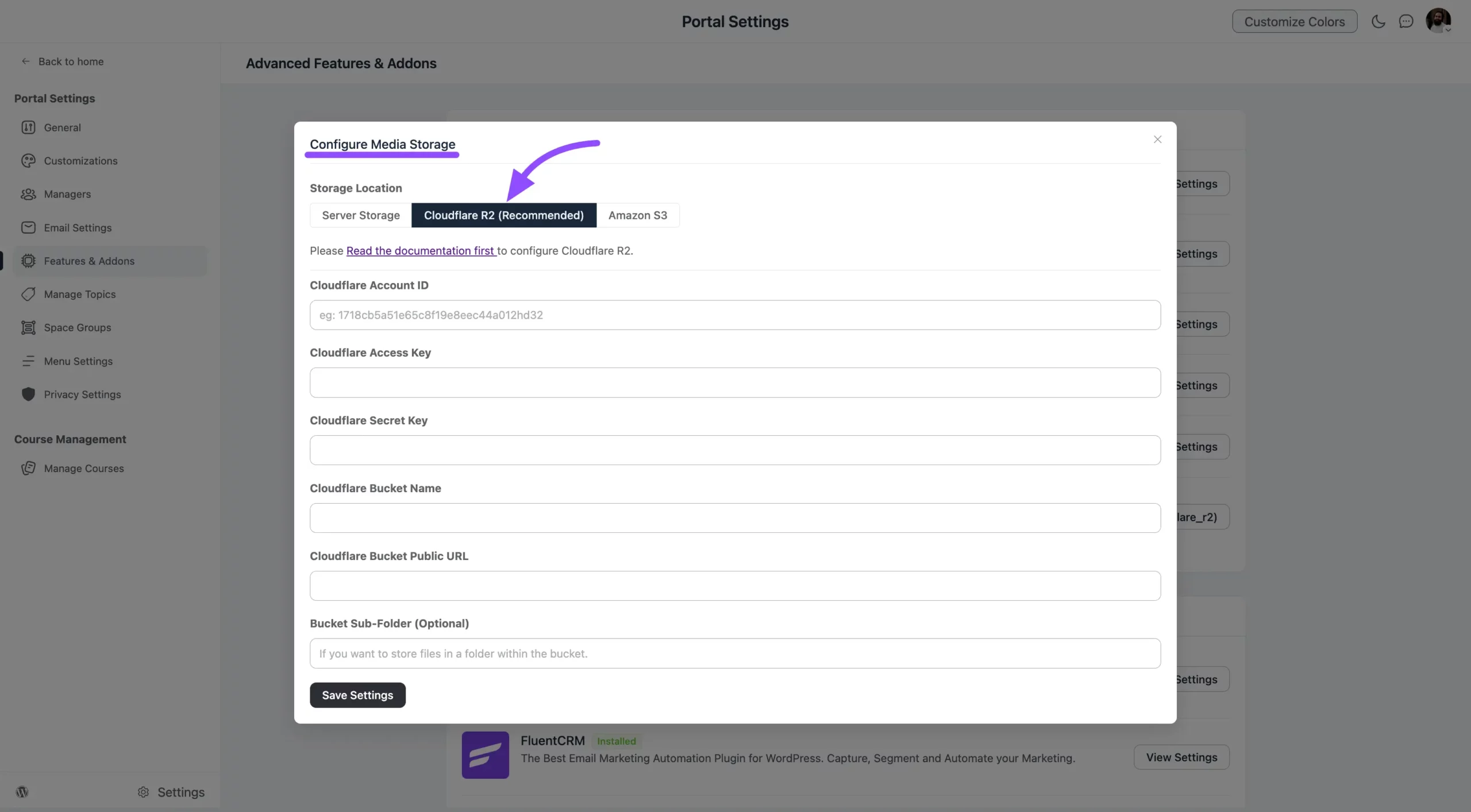Click the Privacy Settings shield icon
The image size is (1471, 812).
point(28,395)
